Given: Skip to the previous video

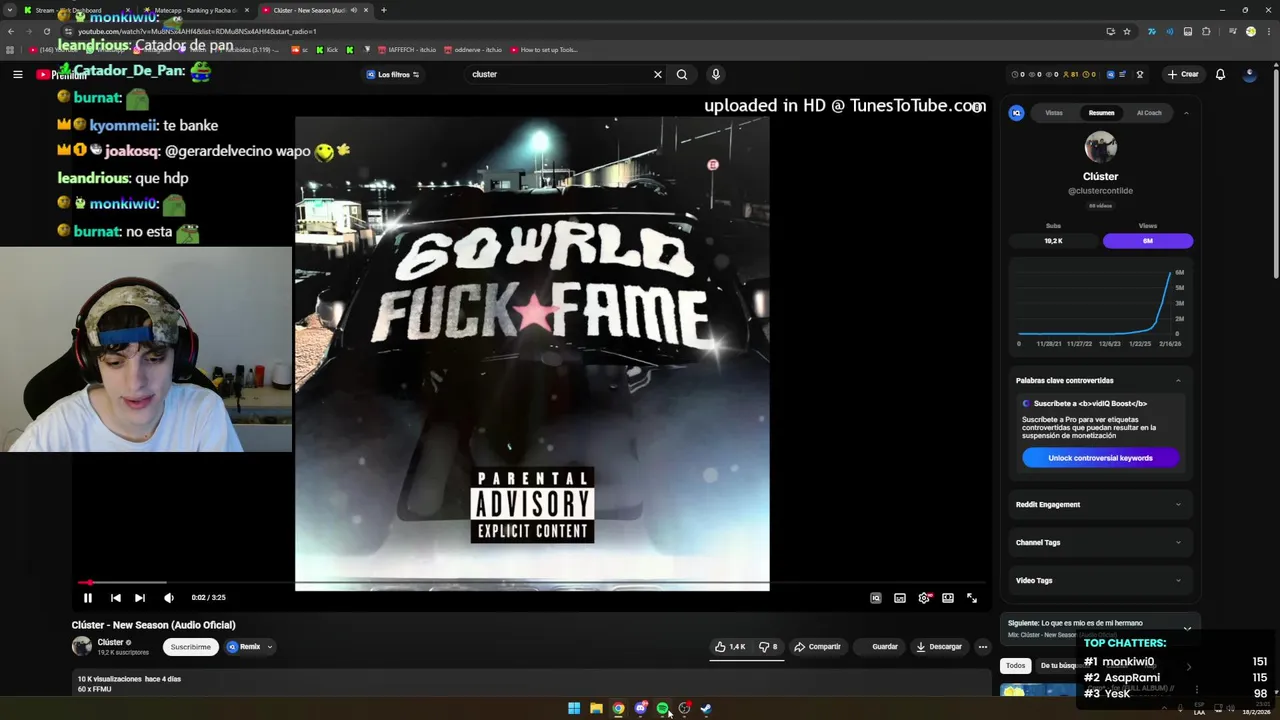Looking at the screenshot, I should [116, 598].
